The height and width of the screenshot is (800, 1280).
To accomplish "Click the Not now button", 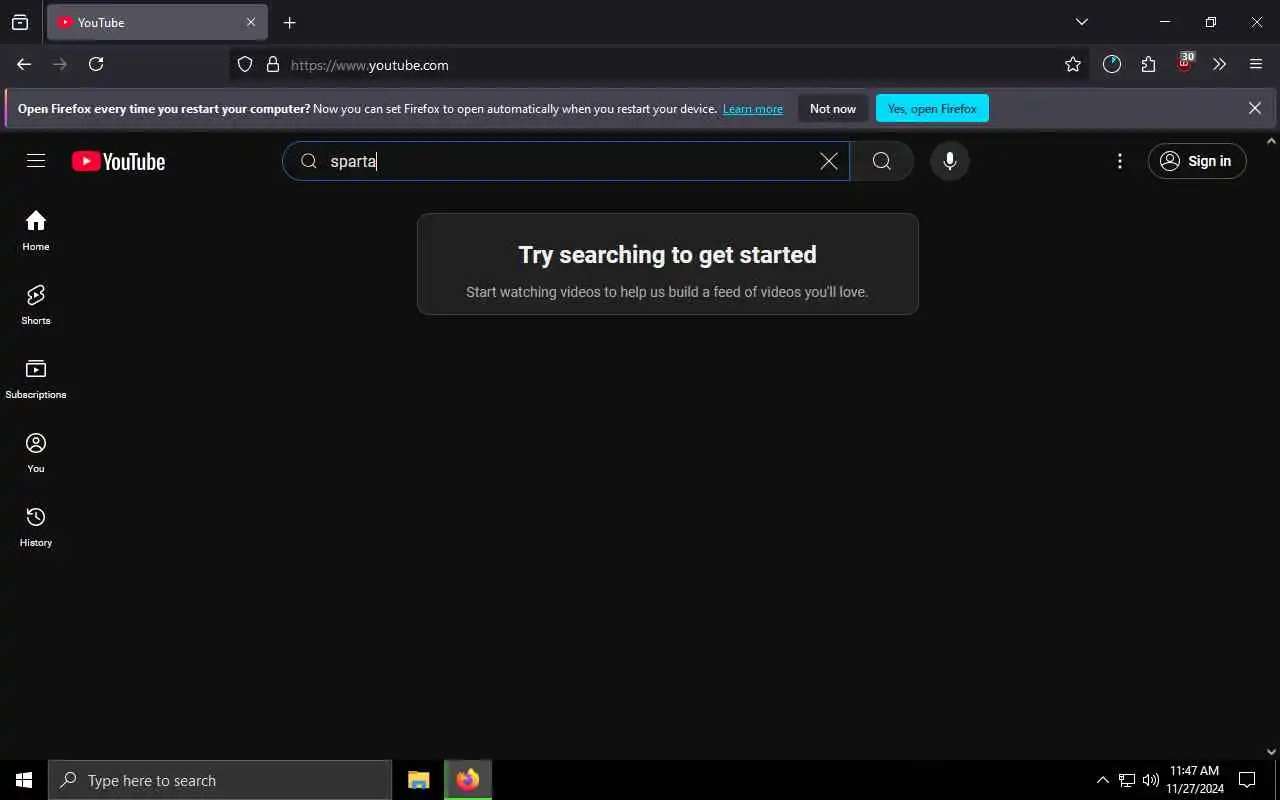I will pyautogui.click(x=833, y=109).
